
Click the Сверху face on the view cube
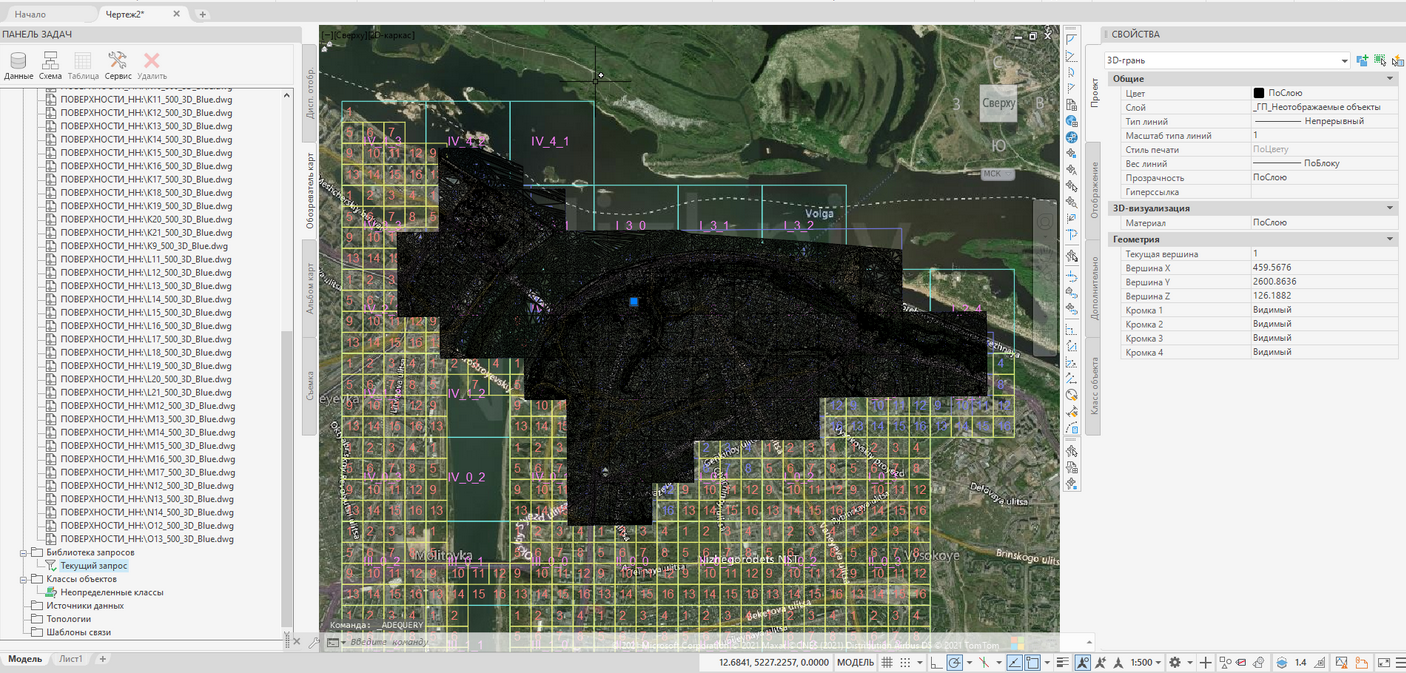coord(998,103)
